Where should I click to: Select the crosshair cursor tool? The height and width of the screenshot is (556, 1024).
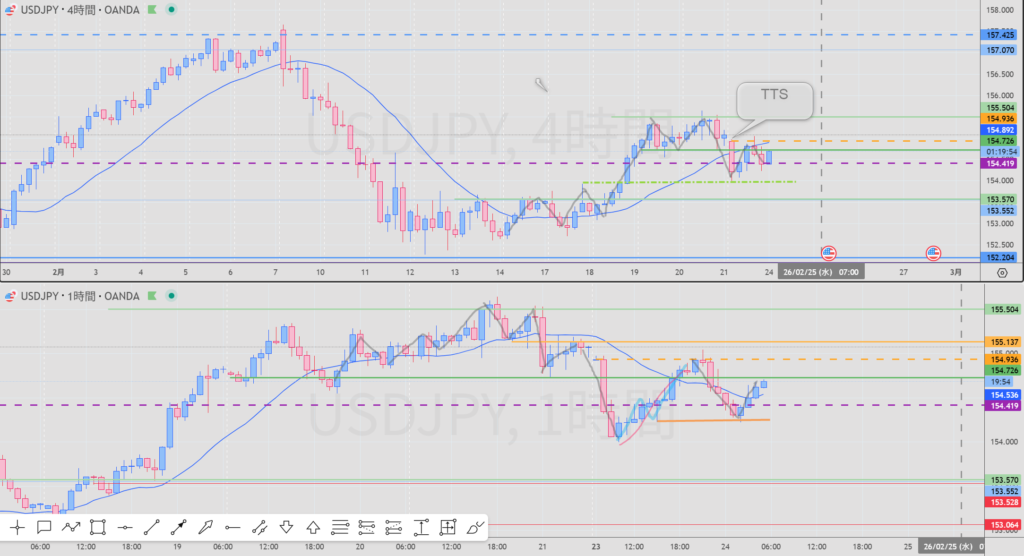pos(18,526)
